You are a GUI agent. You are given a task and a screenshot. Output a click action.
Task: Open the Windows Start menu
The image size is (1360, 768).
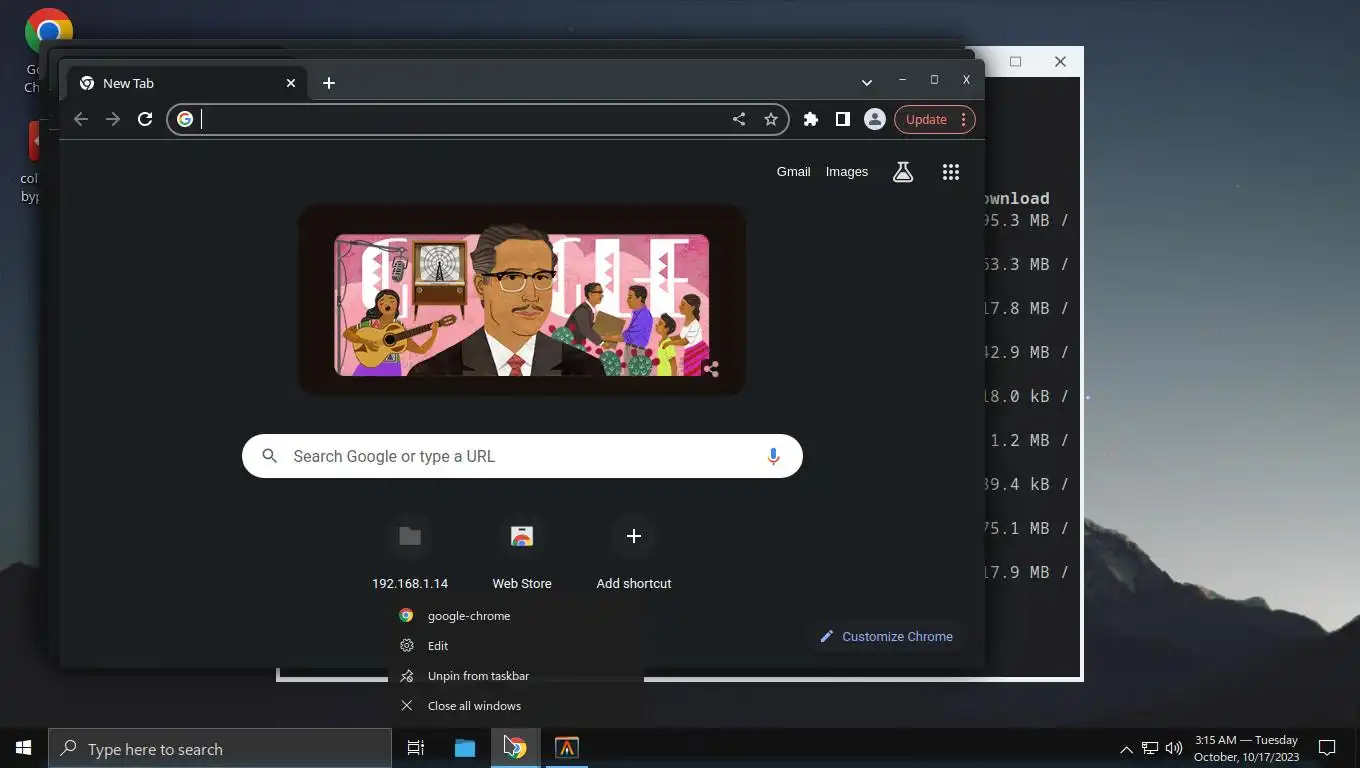point(24,748)
